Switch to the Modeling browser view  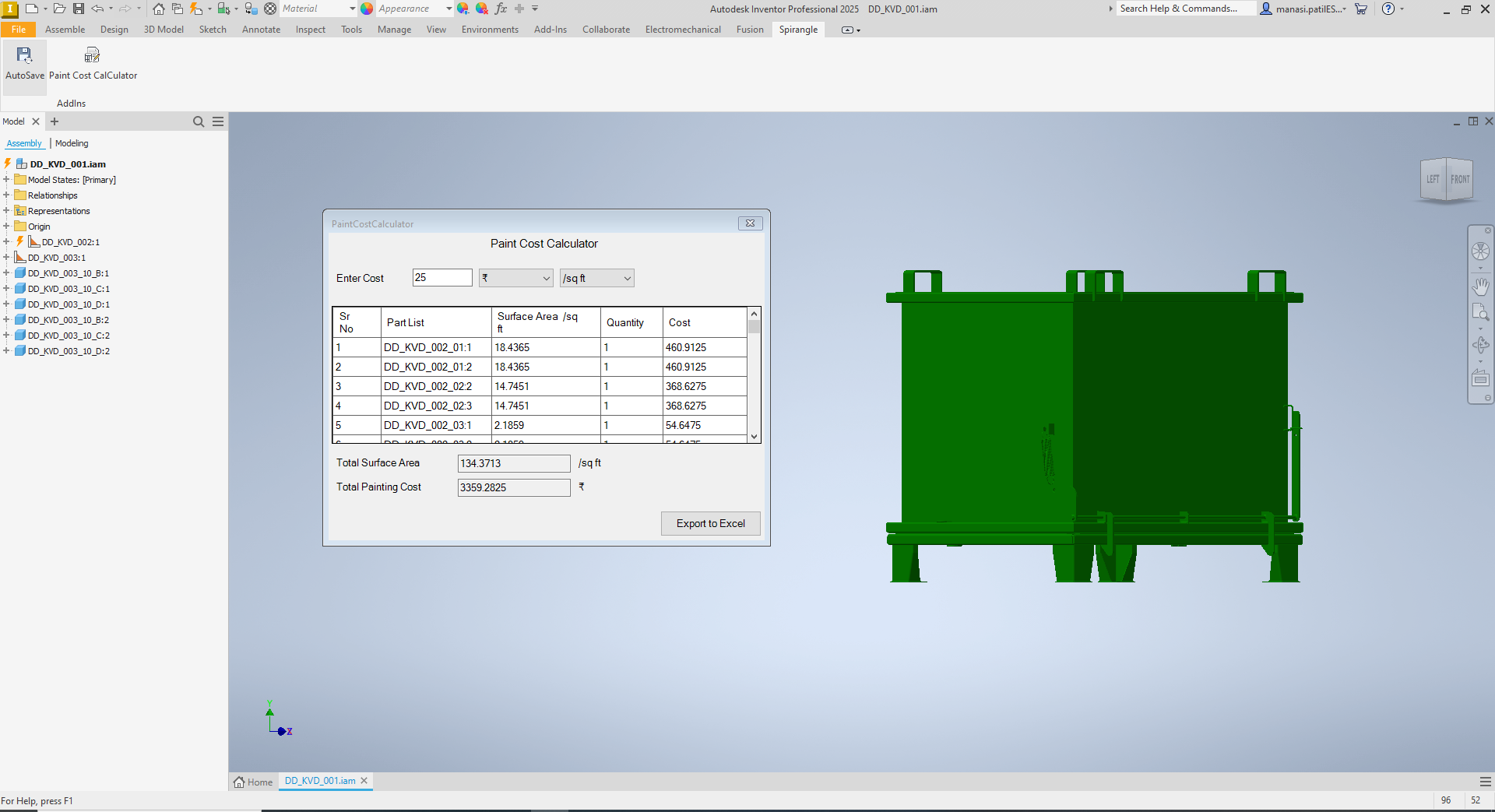point(72,143)
